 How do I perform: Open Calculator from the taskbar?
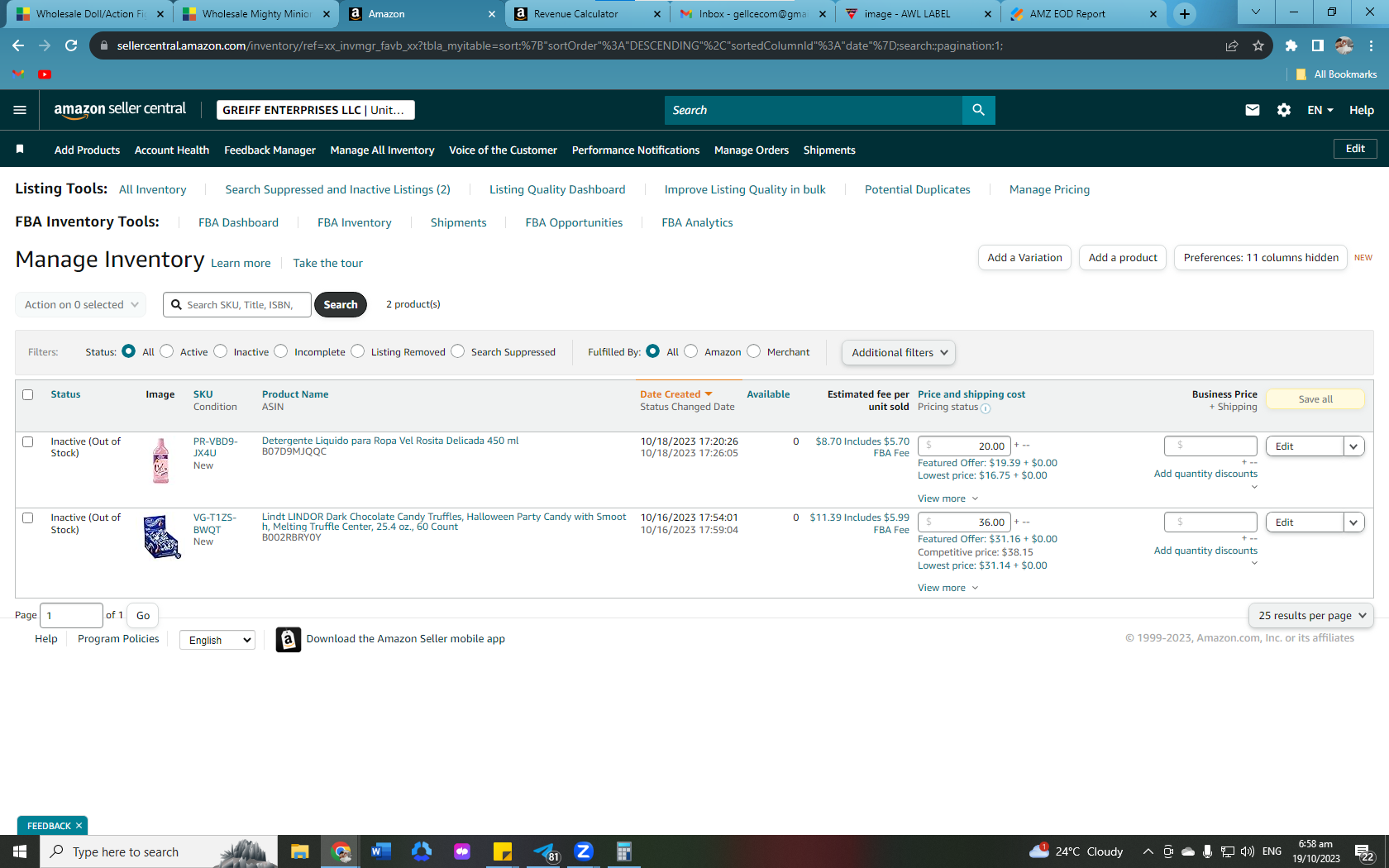624,851
